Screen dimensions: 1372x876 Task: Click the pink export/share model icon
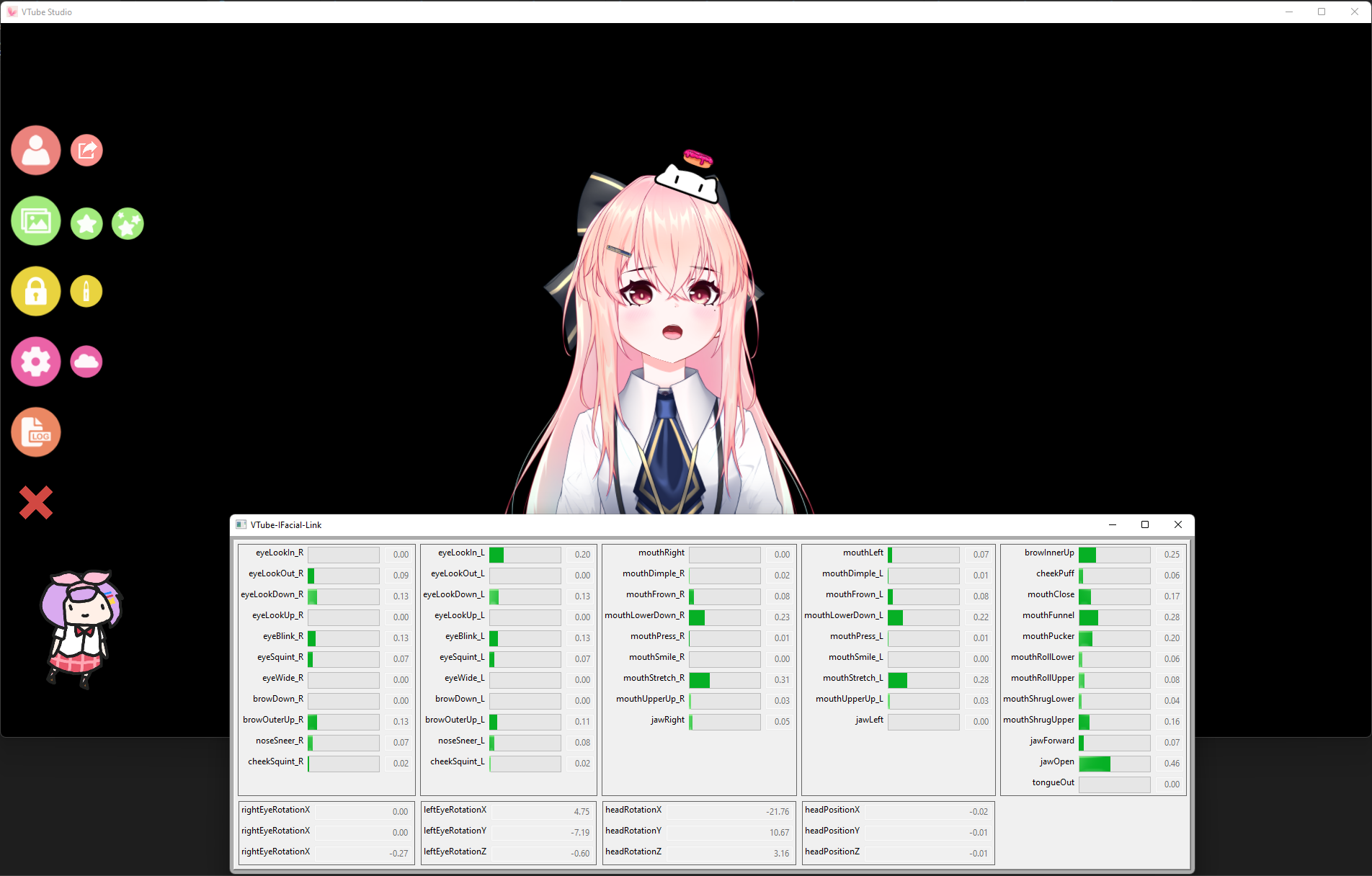point(86,150)
